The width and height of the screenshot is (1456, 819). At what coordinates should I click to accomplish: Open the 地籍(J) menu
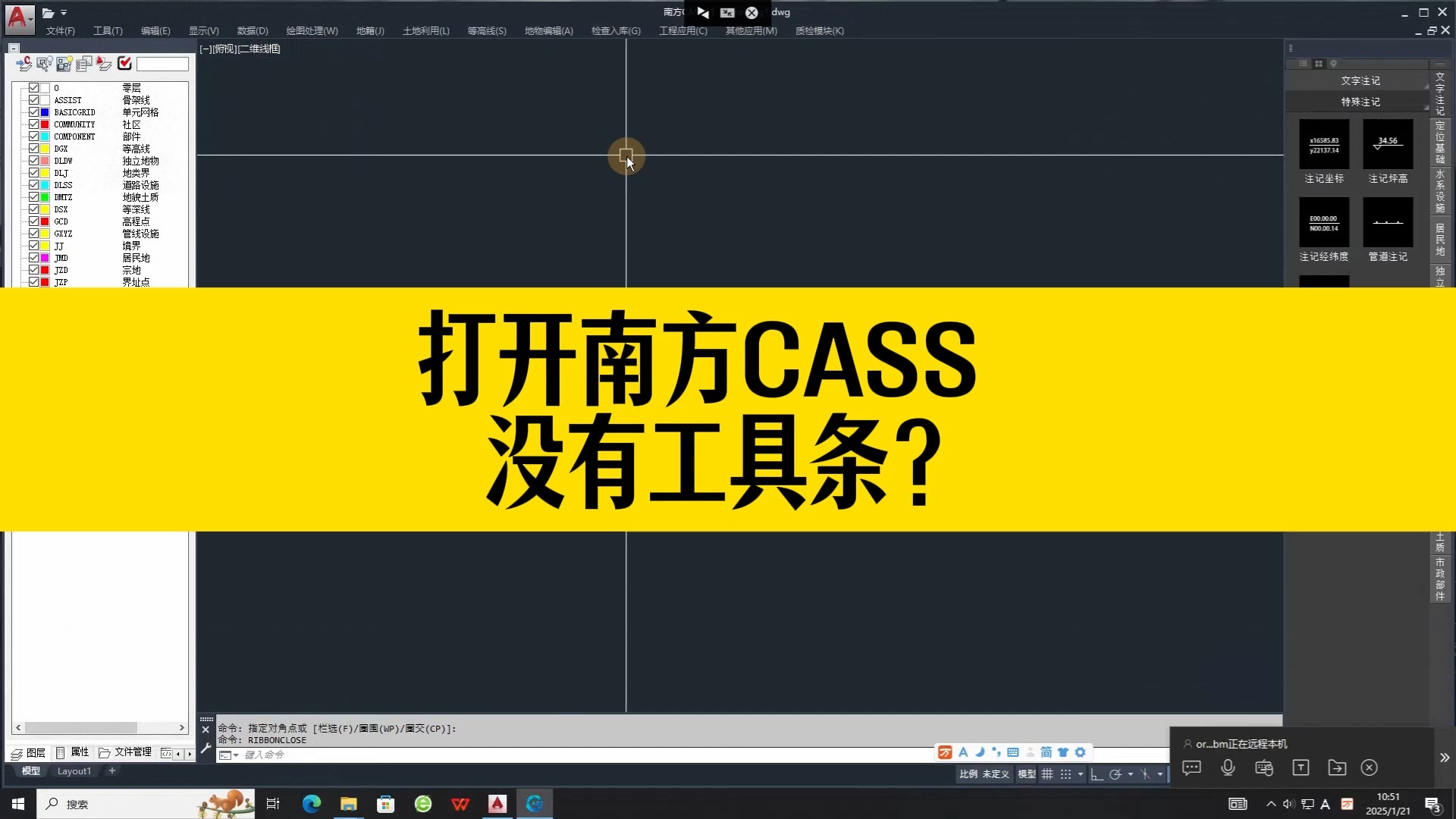tap(369, 30)
